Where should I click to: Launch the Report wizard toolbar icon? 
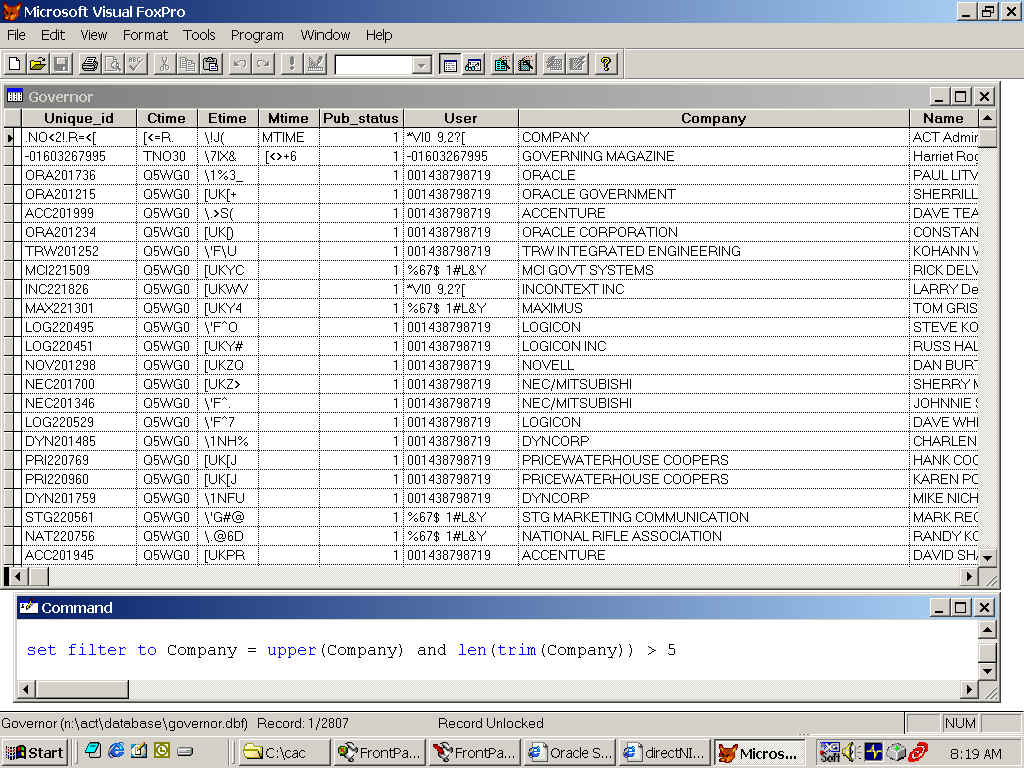(x=526, y=64)
